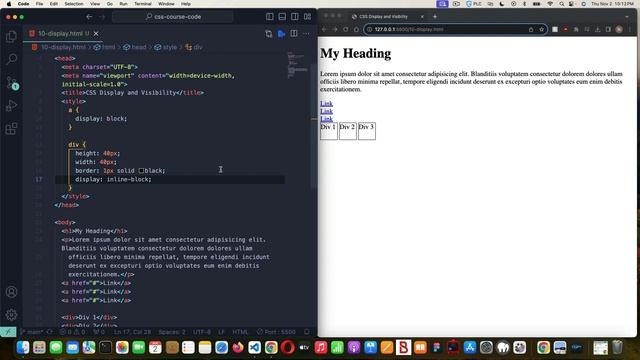The width and height of the screenshot is (640, 360).
Task: Expand the style breadcrumb segment
Action: [x=166, y=47]
